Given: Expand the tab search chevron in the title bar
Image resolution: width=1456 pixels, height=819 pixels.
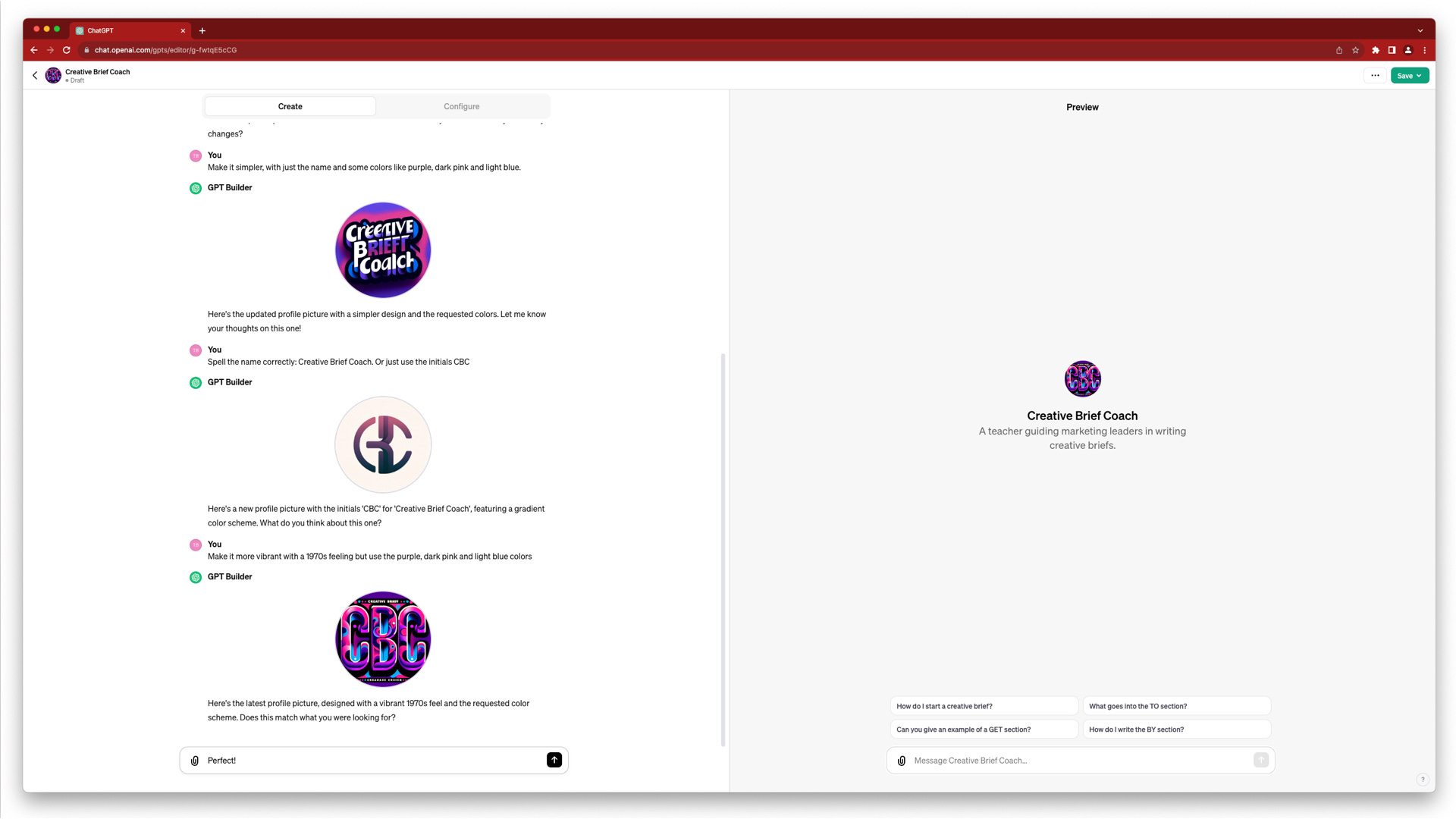Looking at the screenshot, I should pyautogui.click(x=1420, y=31).
